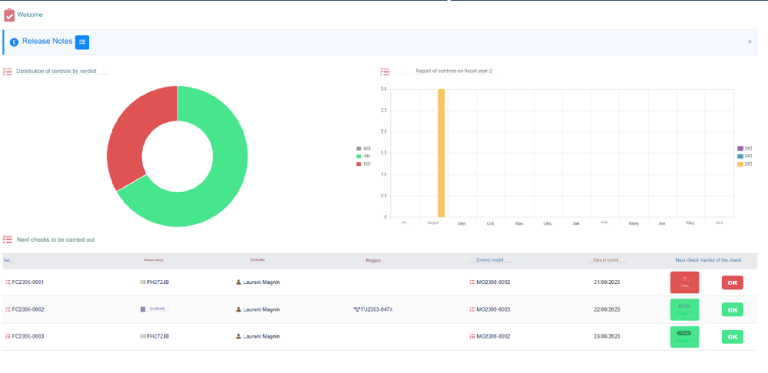Image resolution: width=768 pixels, height=373 pixels.
Task: Sort table by Project column header
Action: pyautogui.click(x=373, y=260)
